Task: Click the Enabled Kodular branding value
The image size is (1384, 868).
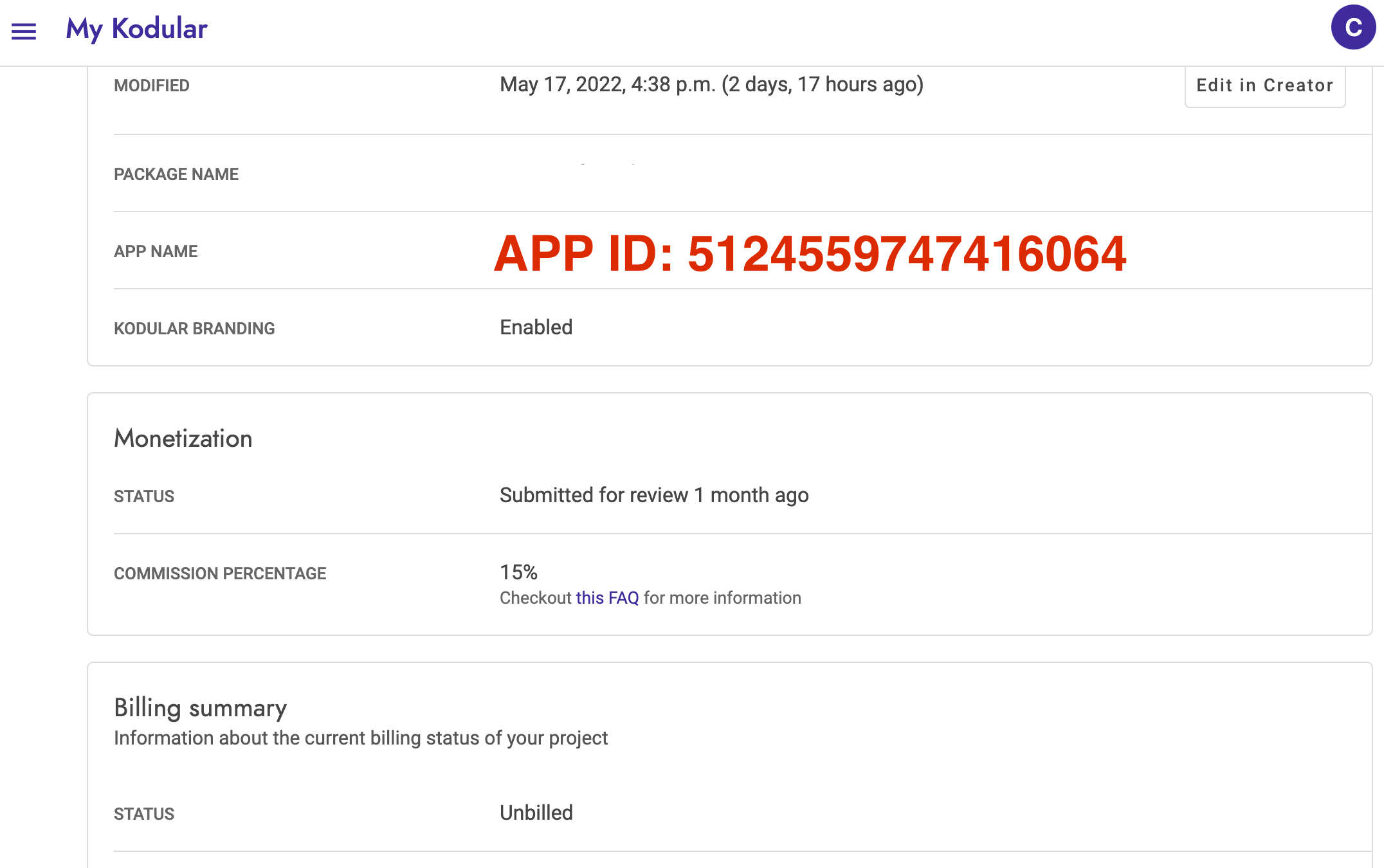Action: (536, 327)
